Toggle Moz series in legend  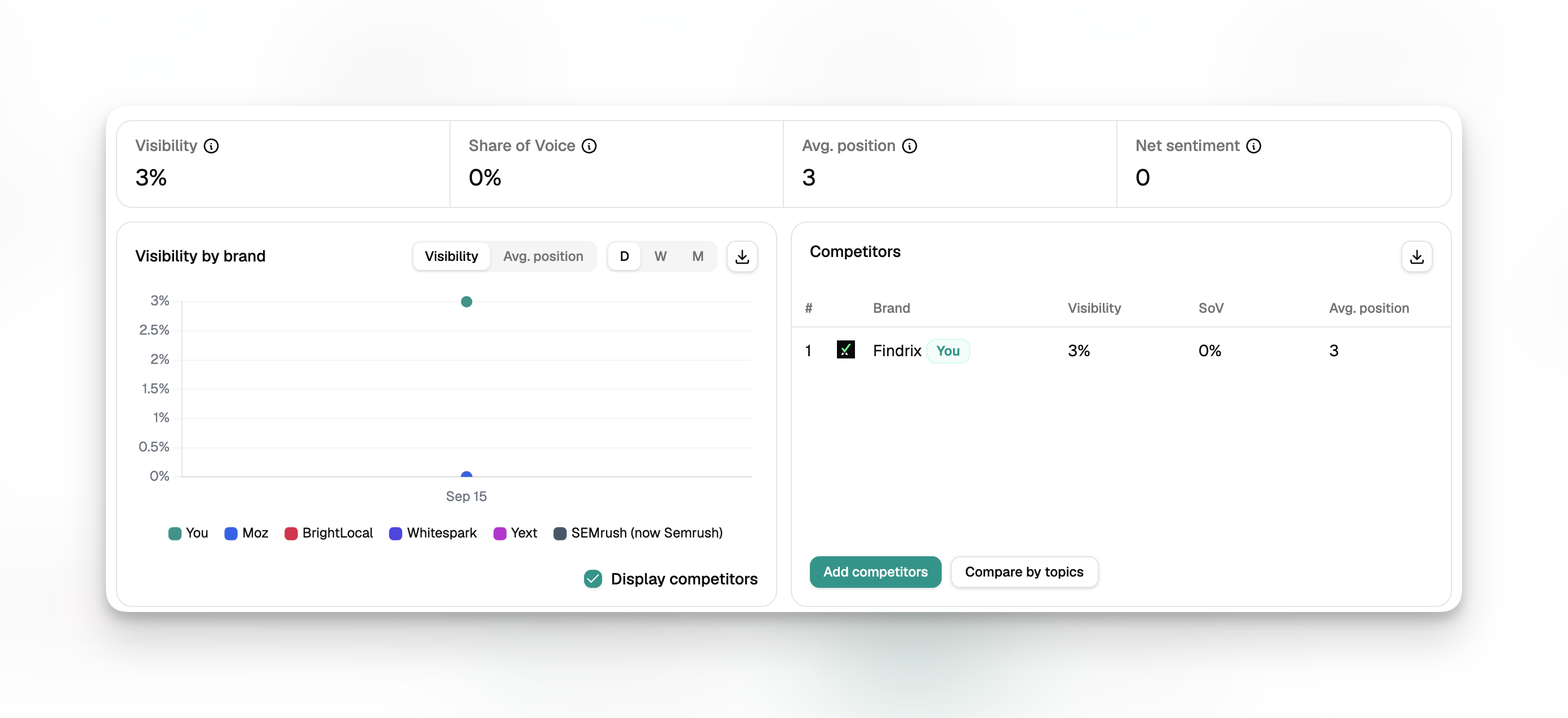coord(247,533)
